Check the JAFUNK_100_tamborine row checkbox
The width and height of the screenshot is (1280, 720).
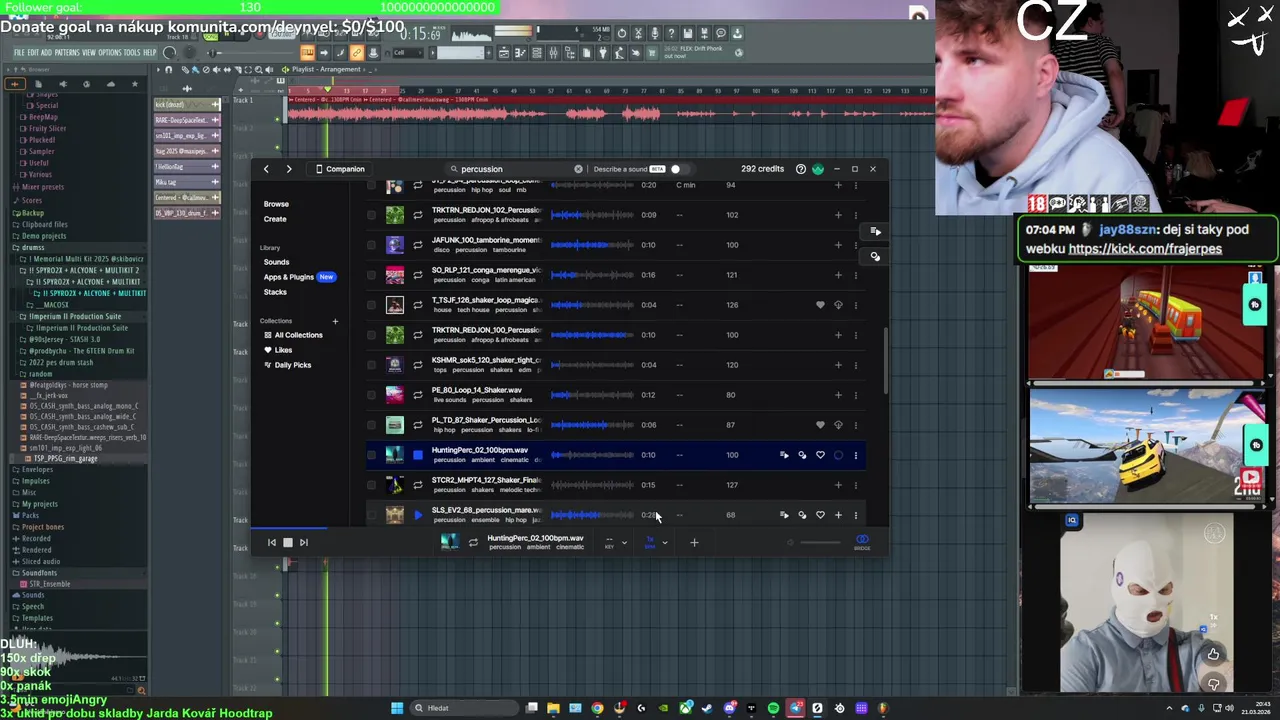pos(372,245)
